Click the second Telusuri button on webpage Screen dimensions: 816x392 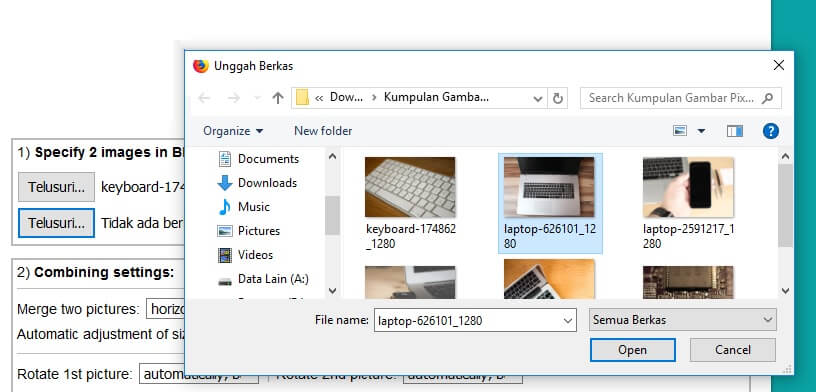(x=56, y=223)
